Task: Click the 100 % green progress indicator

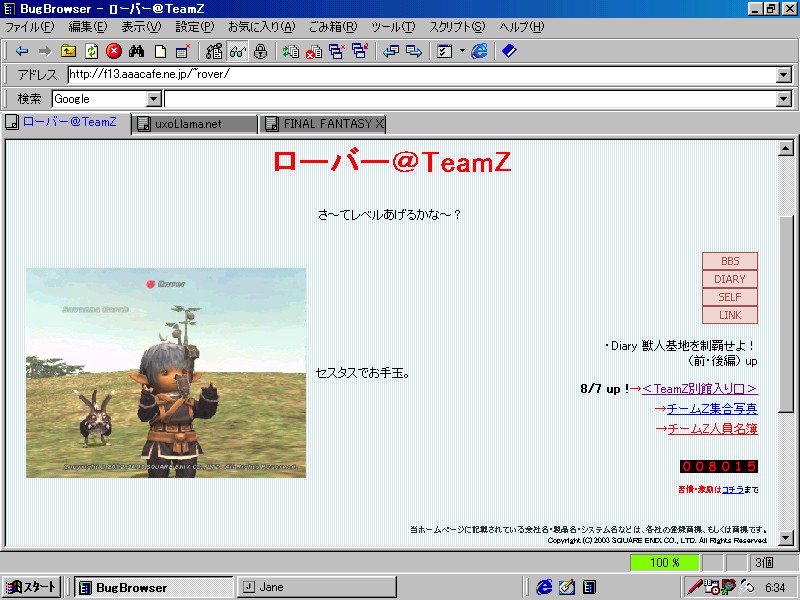Action: click(664, 562)
